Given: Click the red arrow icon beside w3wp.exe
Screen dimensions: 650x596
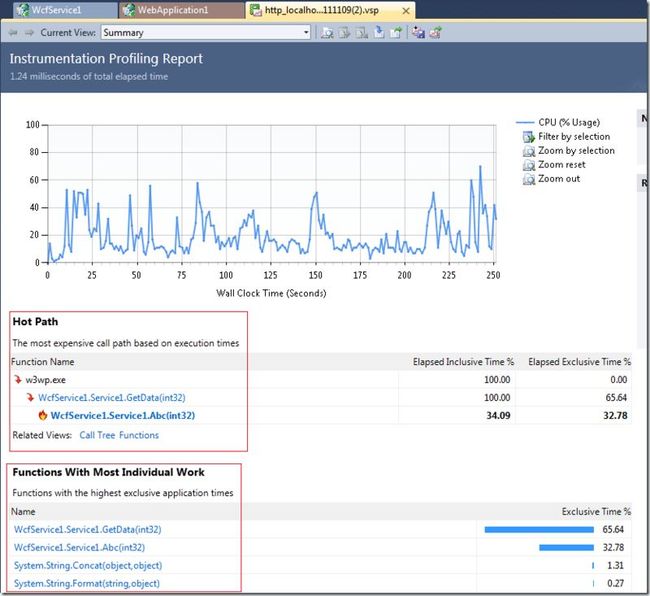Looking at the screenshot, I should [x=18, y=379].
